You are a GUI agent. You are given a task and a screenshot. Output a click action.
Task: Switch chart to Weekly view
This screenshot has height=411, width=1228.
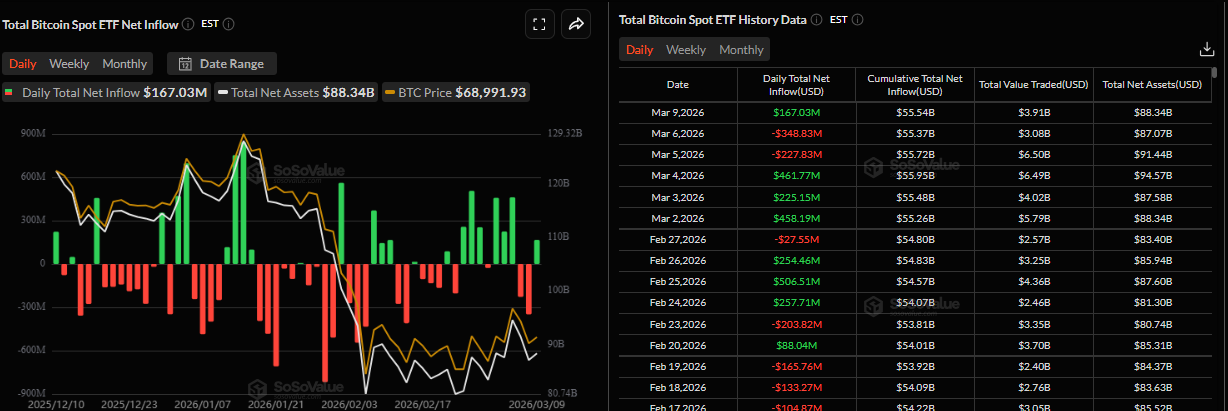pos(69,64)
